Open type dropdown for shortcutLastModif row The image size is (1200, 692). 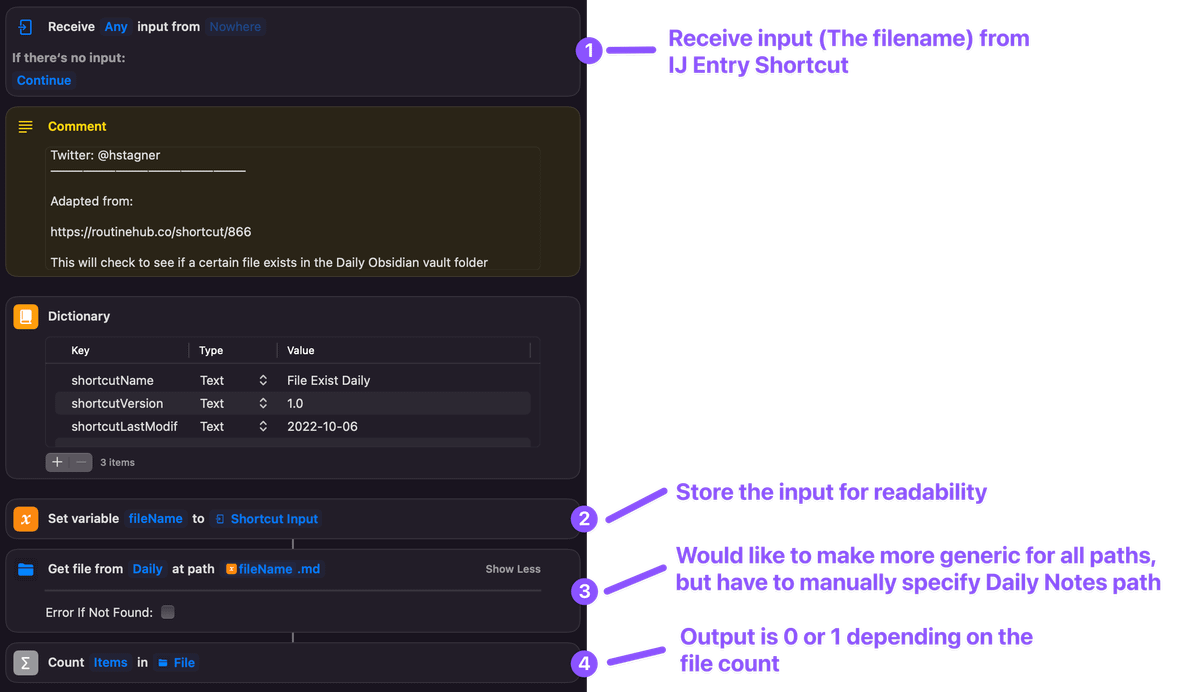coord(263,427)
